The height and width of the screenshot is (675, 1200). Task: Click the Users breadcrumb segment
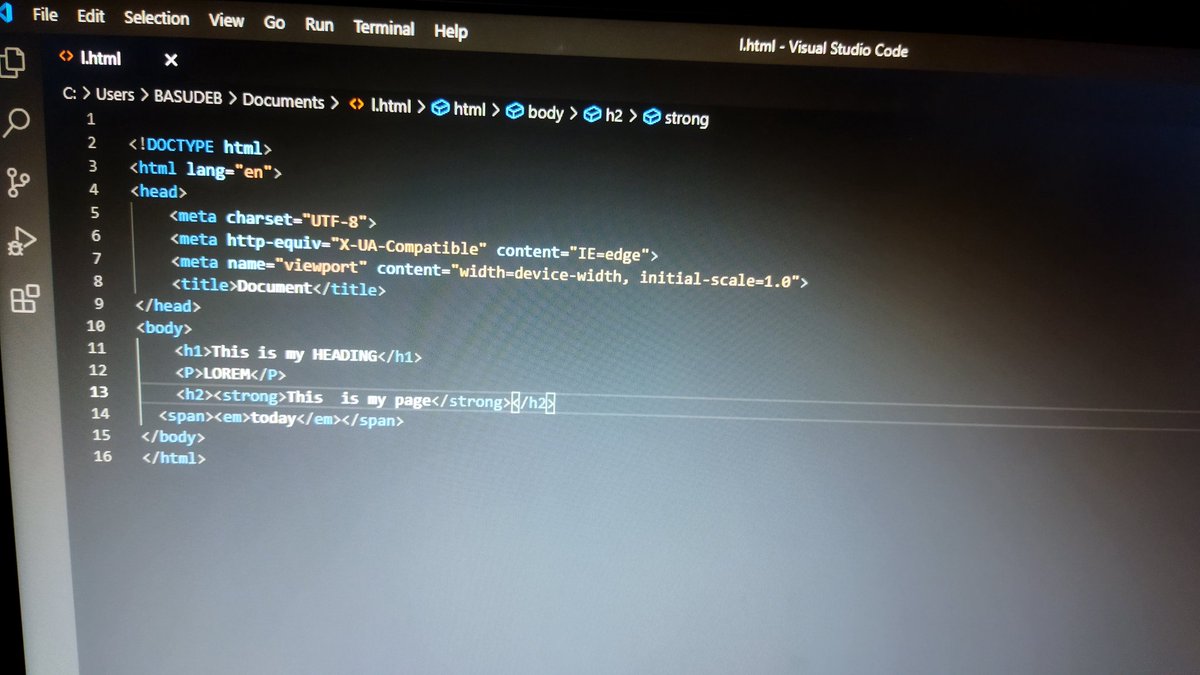tap(115, 94)
